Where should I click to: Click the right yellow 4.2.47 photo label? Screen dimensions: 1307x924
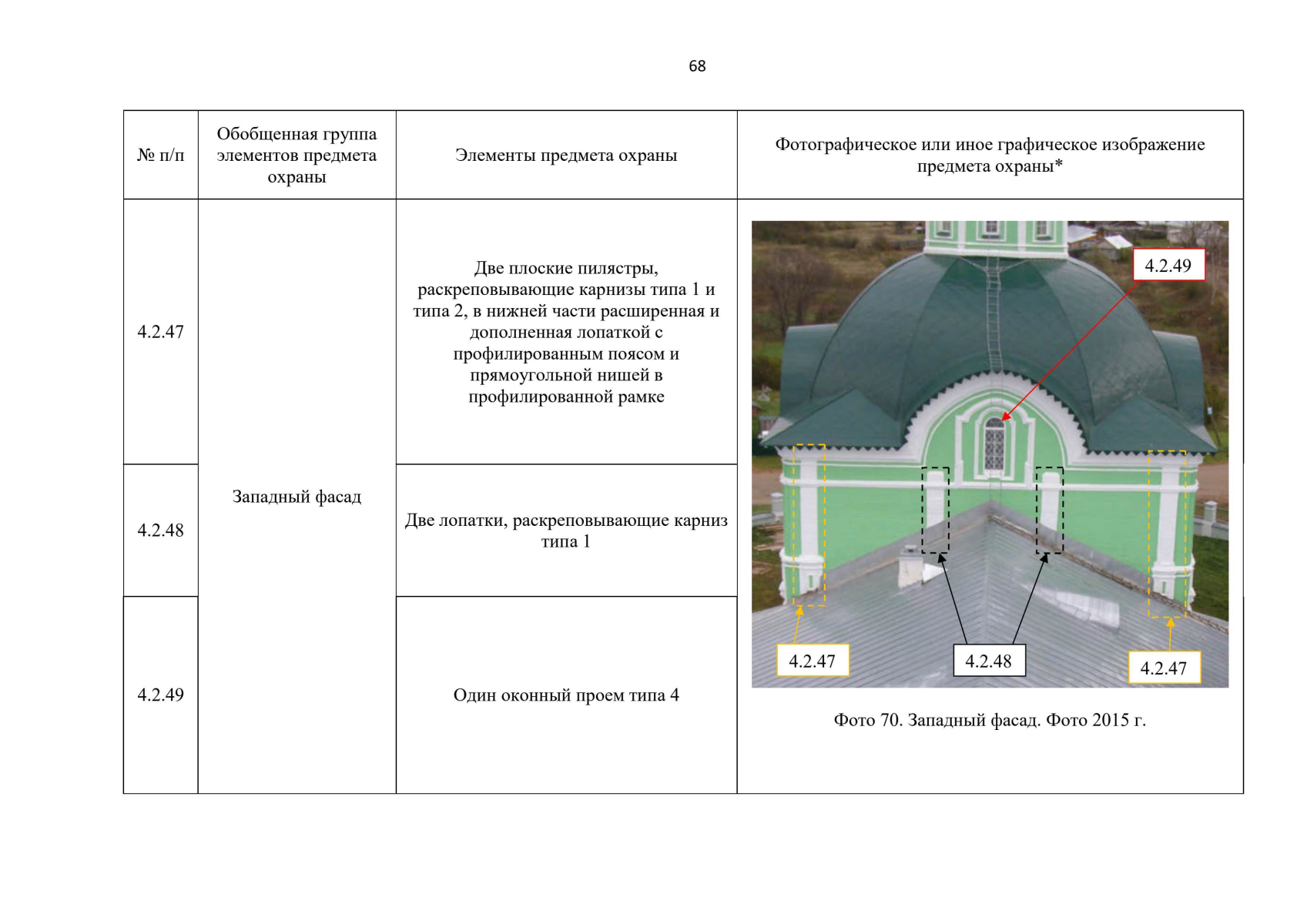click(1163, 668)
